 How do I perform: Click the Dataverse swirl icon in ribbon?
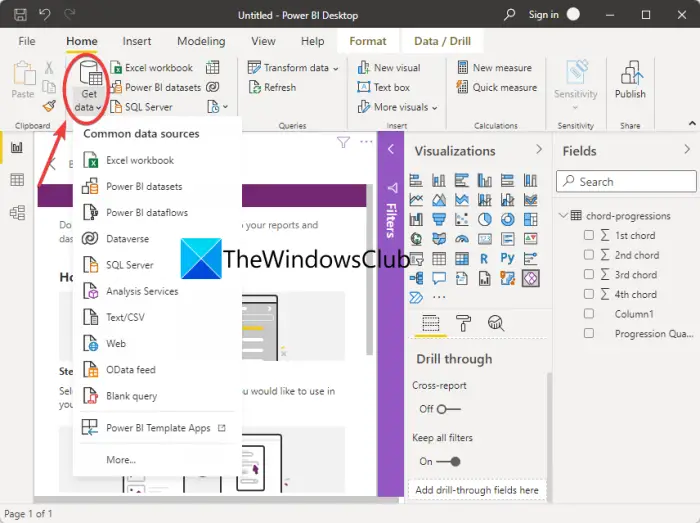click(212, 87)
